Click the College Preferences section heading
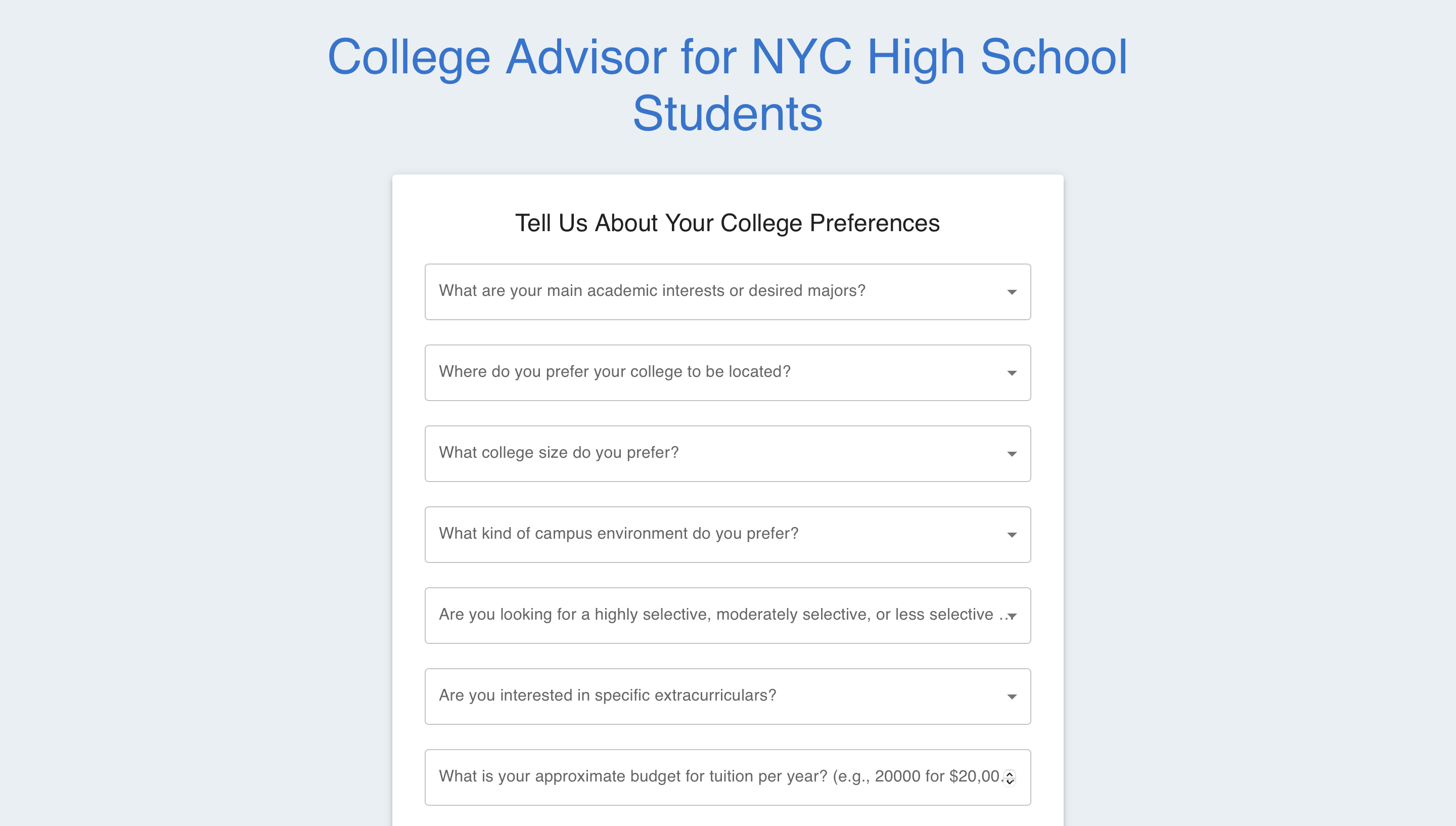 [727, 223]
